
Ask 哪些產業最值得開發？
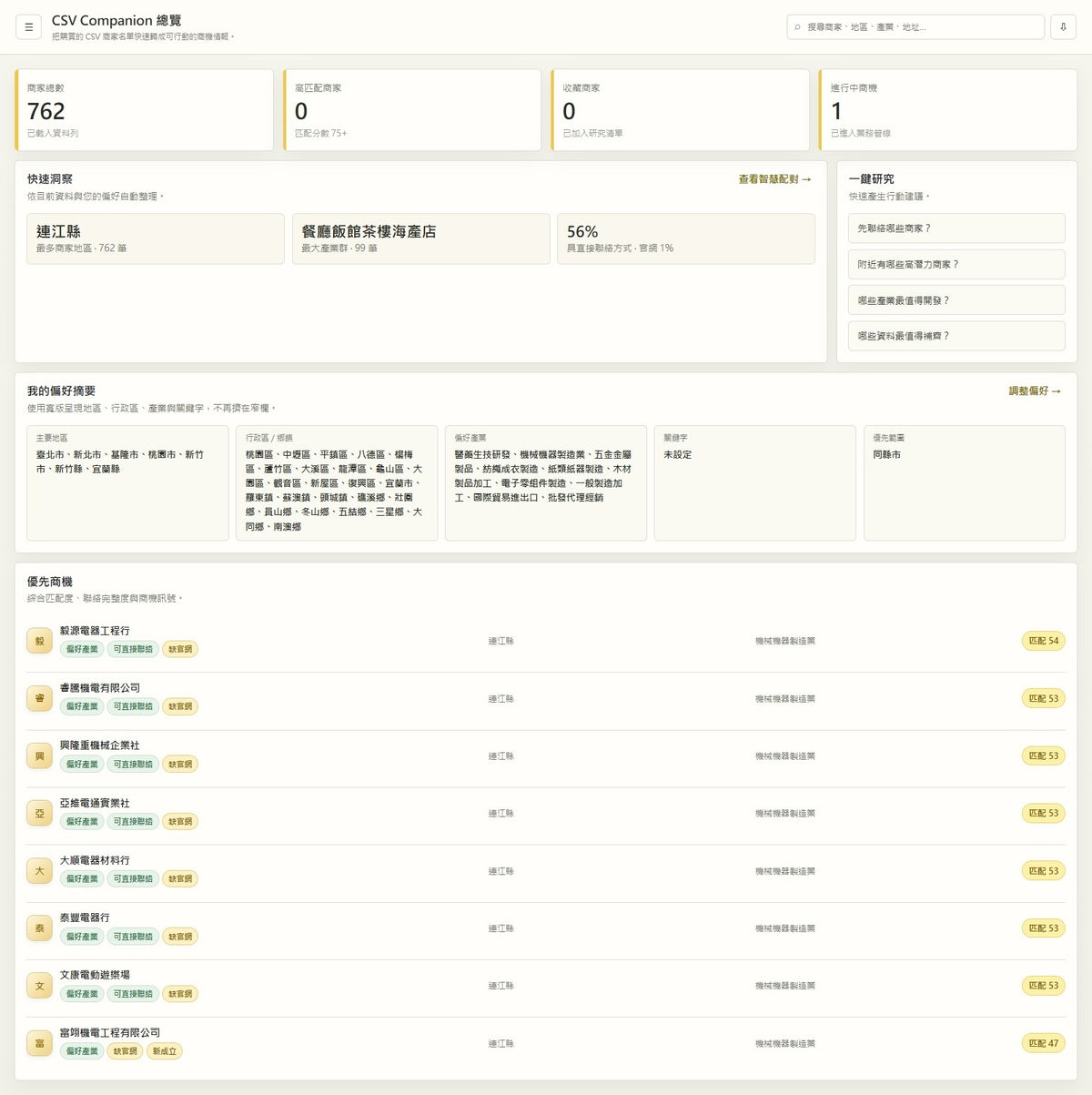pos(956,300)
